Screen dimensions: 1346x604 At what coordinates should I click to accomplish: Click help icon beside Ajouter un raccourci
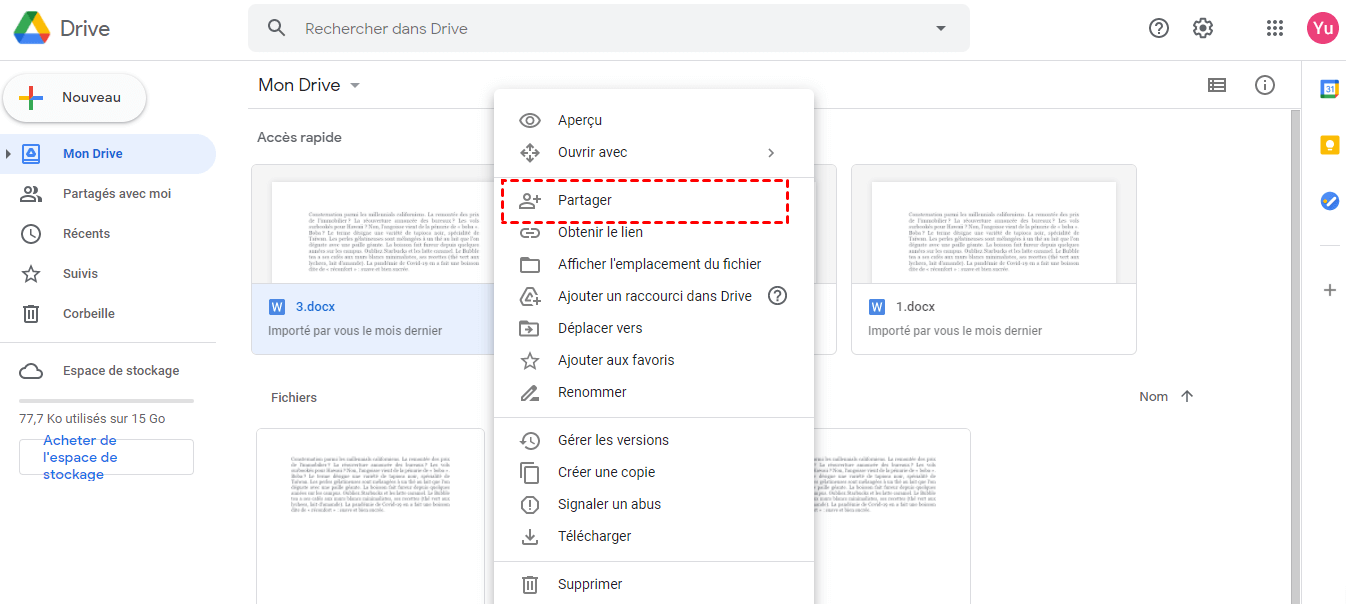point(777,296)
